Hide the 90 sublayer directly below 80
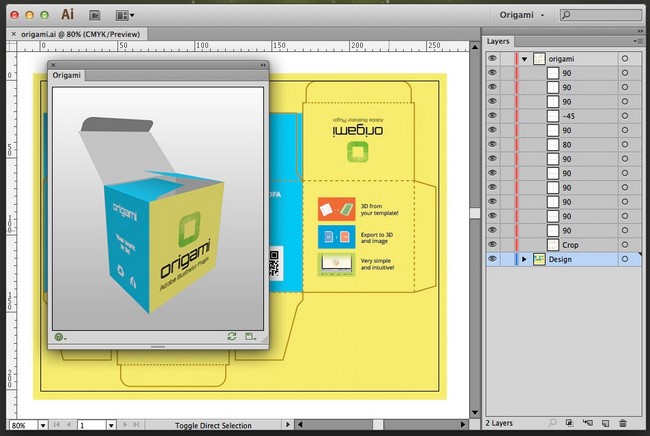650x436 pixels. 492,158
